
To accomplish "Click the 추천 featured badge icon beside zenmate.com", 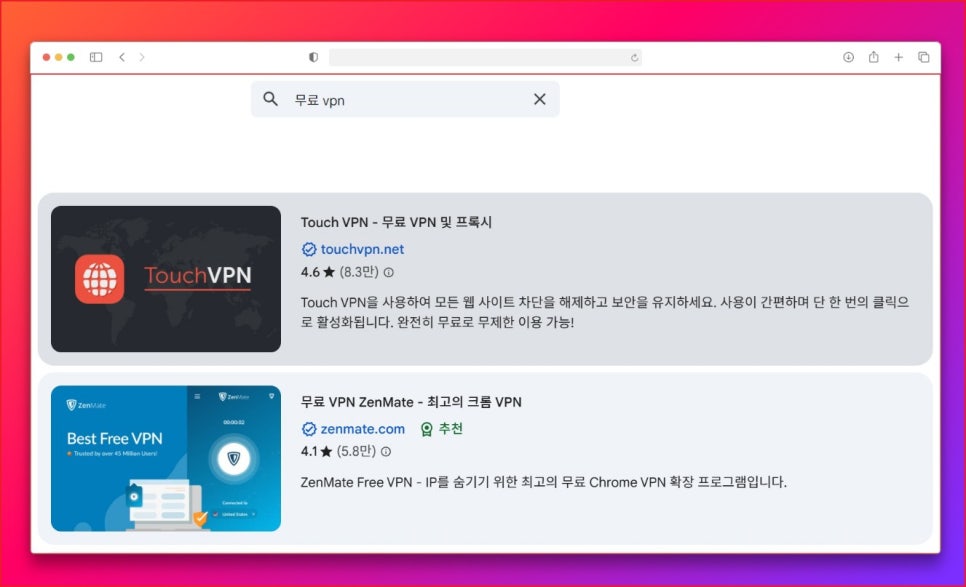I will click(x=424, y=428).
